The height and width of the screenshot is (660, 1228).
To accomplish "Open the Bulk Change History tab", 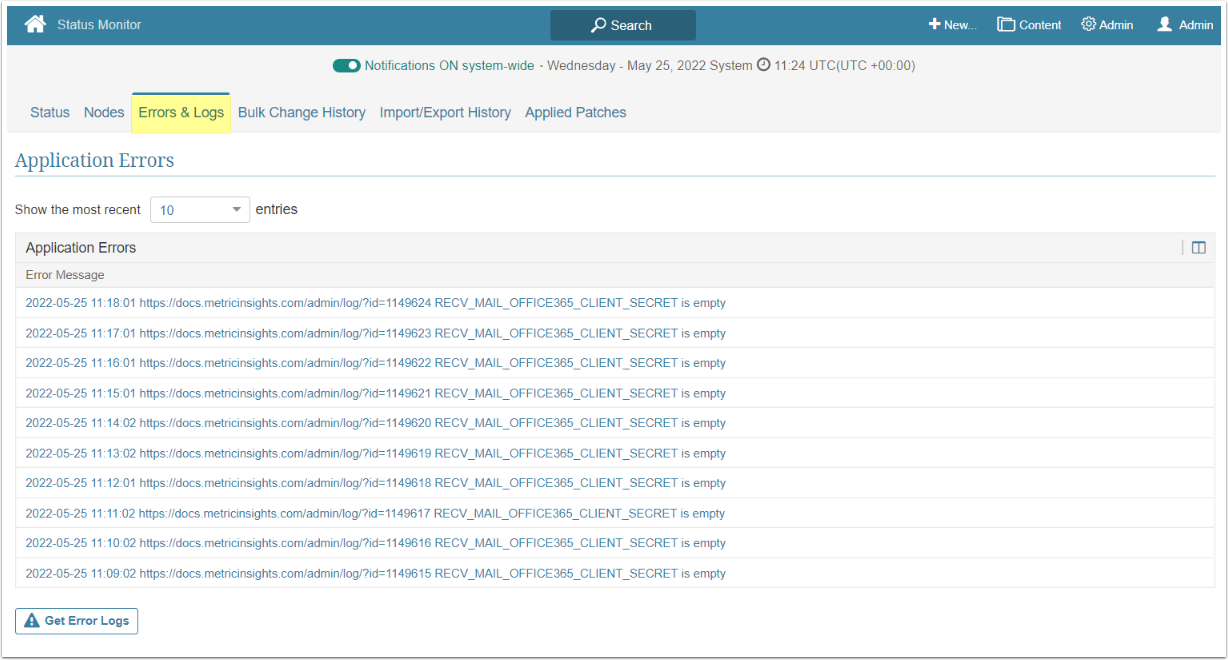I will [x=302, y=113].
